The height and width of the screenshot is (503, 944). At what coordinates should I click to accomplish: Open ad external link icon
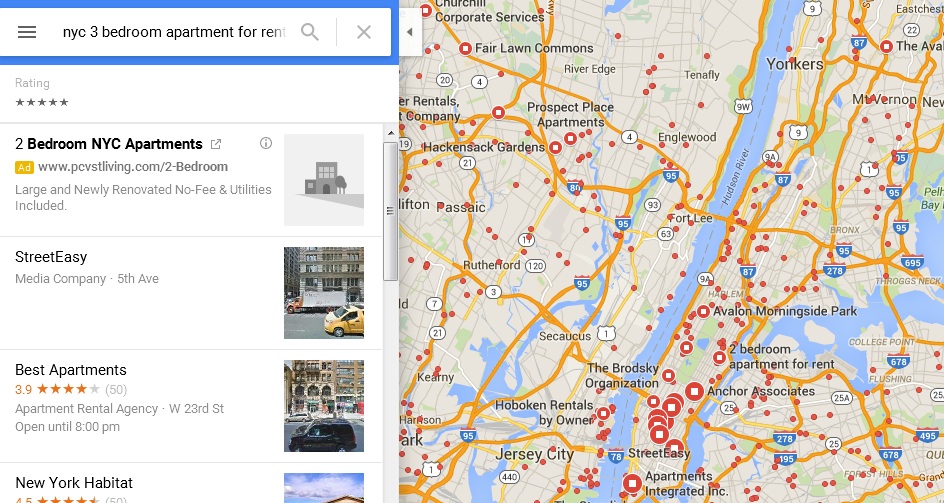(x=216, y=144)
